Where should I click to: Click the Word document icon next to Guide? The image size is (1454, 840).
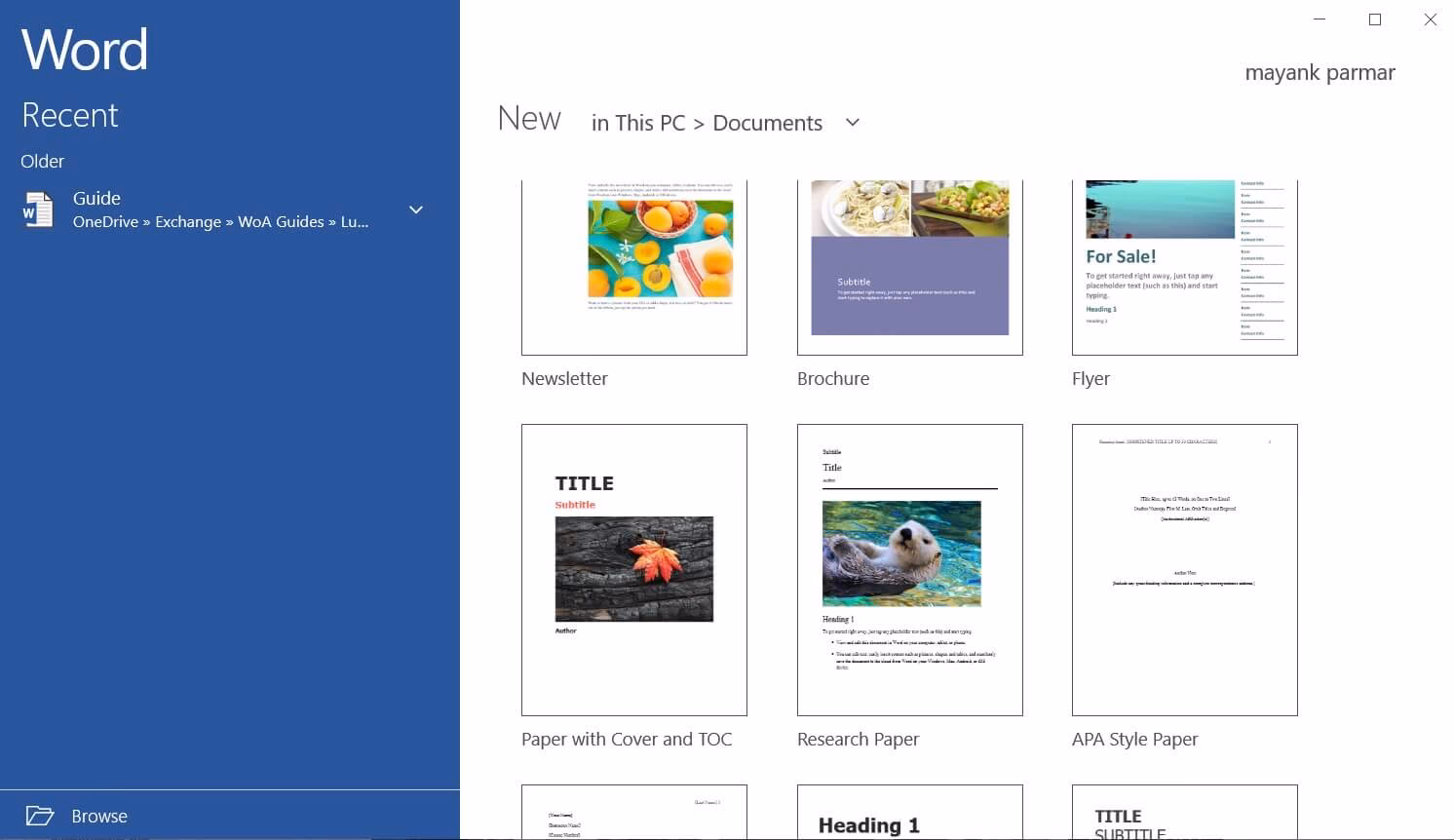pos(38,209)
